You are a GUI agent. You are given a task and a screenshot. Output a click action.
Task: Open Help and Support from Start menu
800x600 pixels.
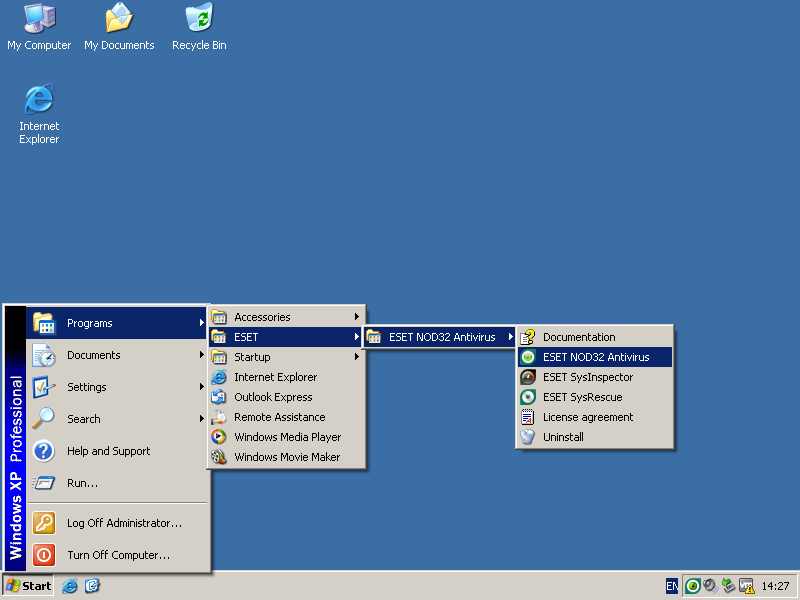pyautogui.click(x=117, y=451)
